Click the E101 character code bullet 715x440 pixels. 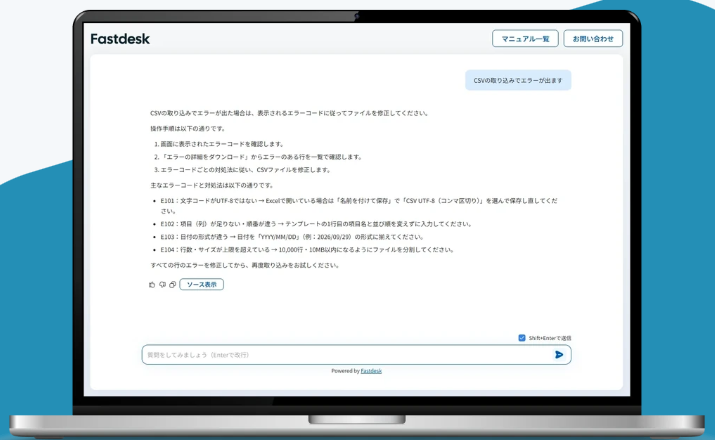point(359,206)
